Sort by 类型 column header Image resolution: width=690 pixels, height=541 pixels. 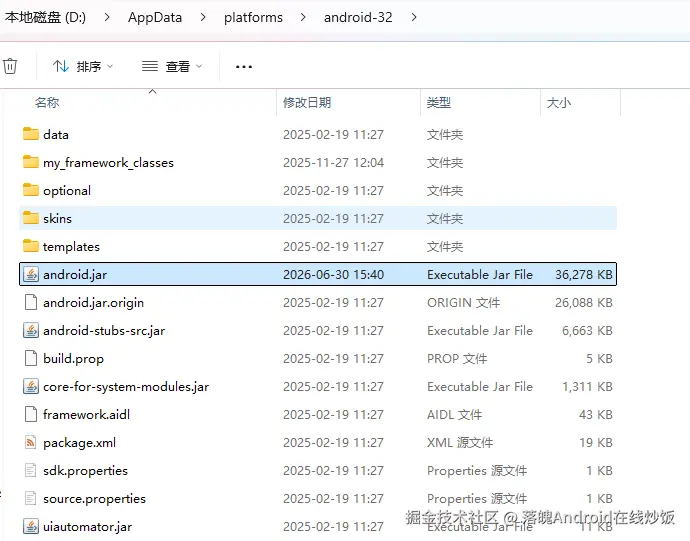pyautogui.click(x=439, y=103)
